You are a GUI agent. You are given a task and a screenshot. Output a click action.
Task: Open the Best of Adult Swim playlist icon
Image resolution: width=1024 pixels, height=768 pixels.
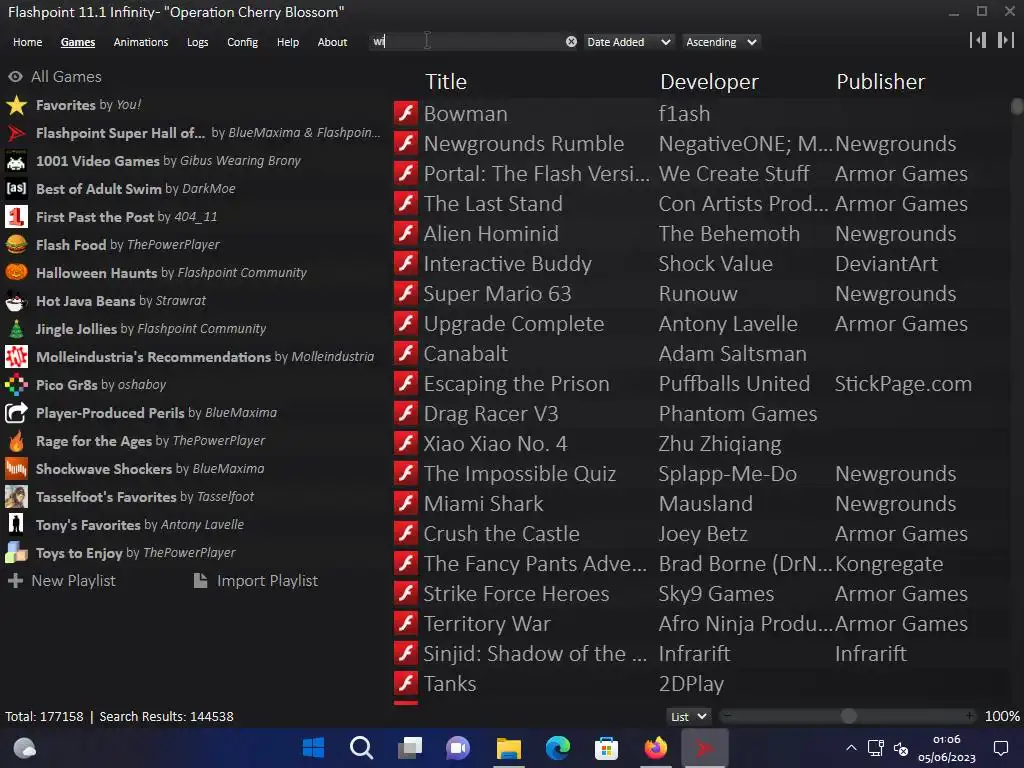(16, 189)
